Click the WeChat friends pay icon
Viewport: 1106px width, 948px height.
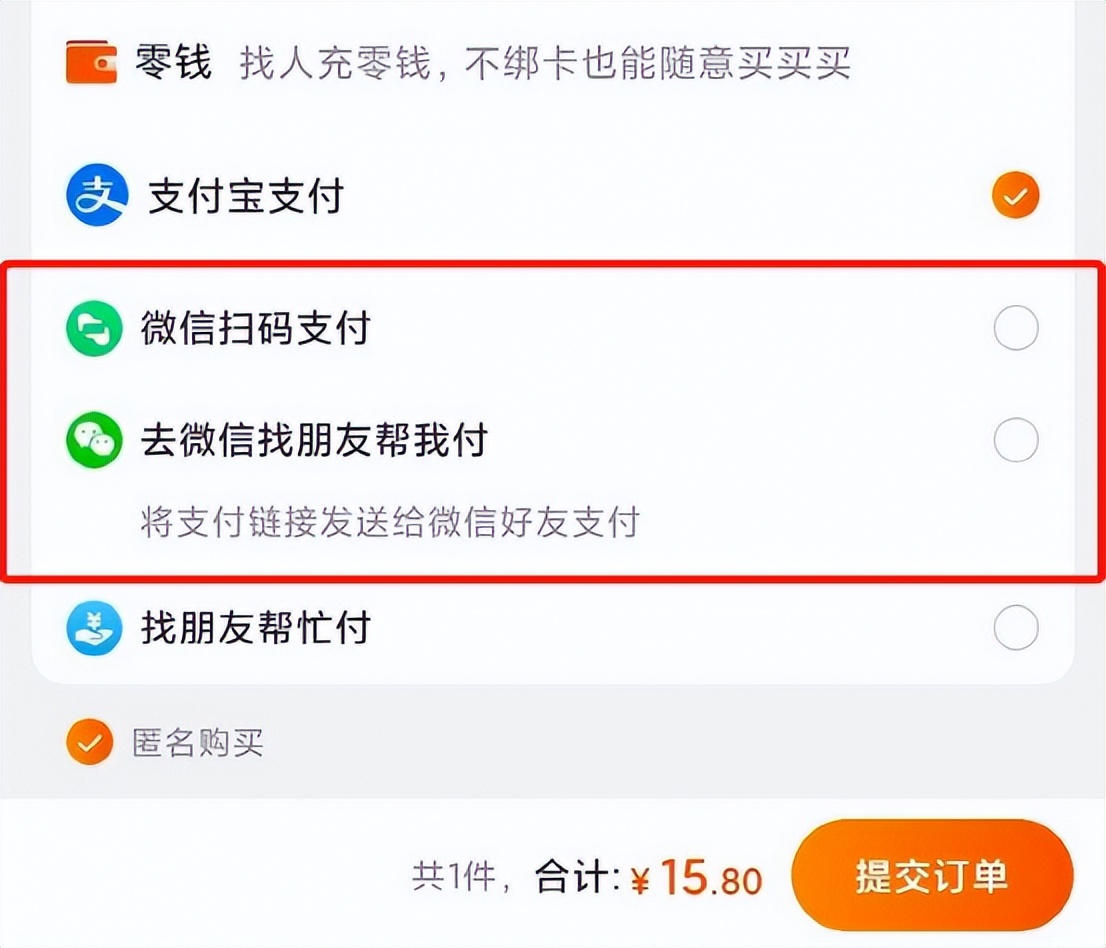tap(93, 439)
